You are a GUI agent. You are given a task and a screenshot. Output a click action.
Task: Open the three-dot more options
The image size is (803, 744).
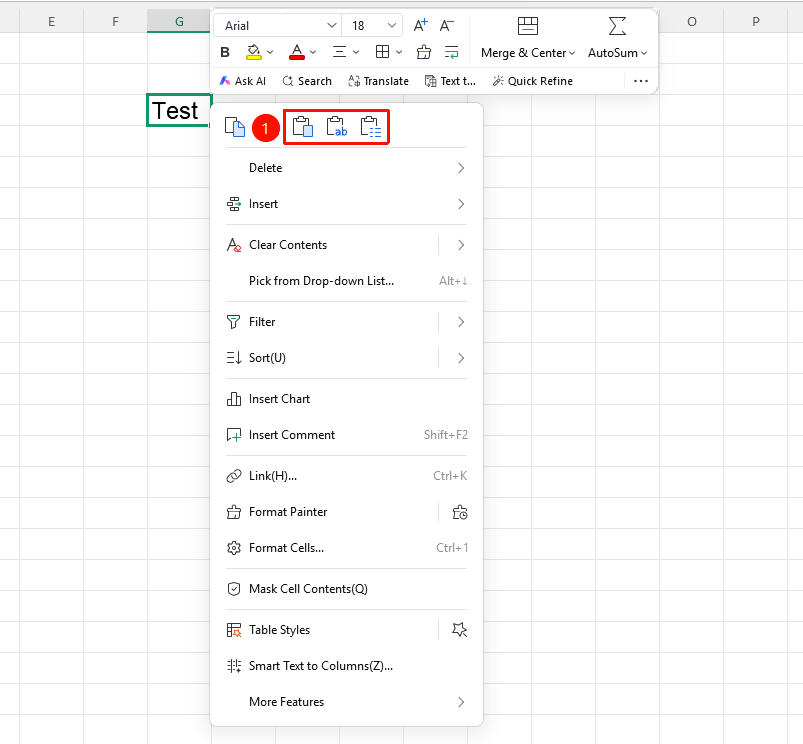(641, 81)
